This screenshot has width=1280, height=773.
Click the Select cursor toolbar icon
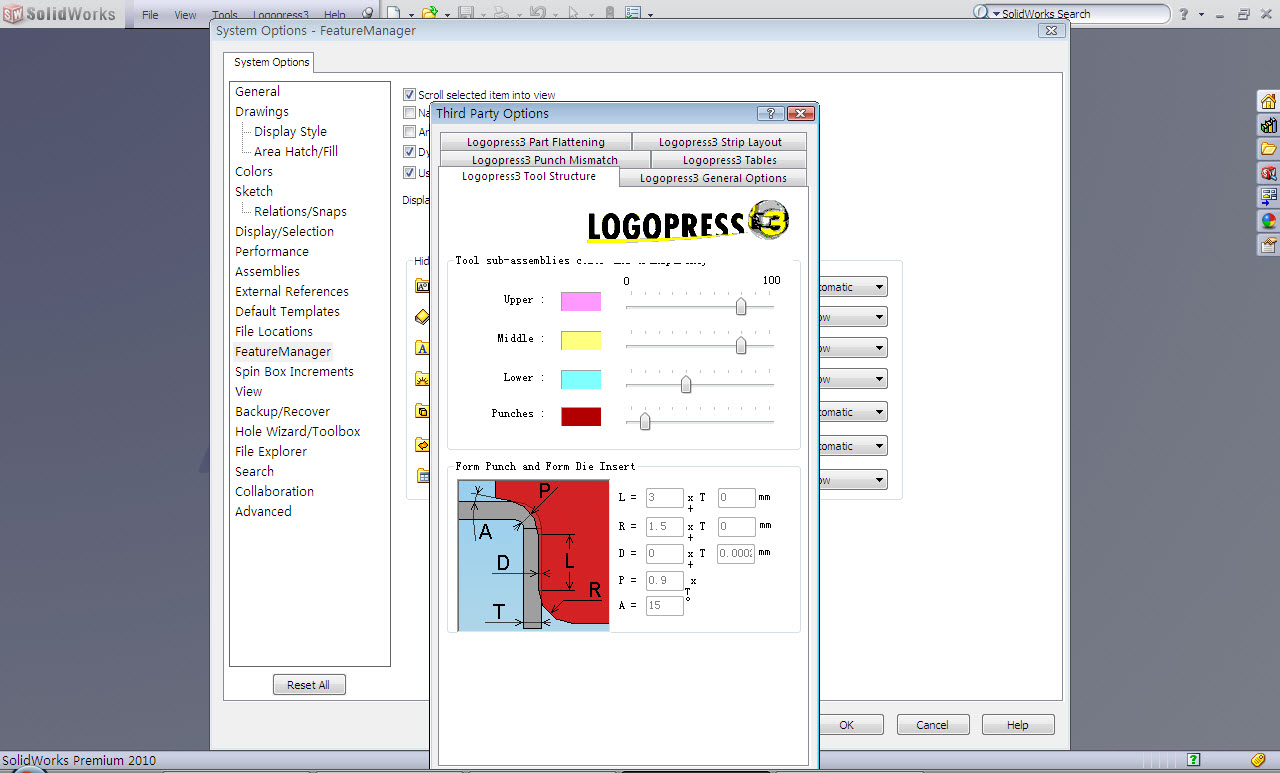pos(573,14)
